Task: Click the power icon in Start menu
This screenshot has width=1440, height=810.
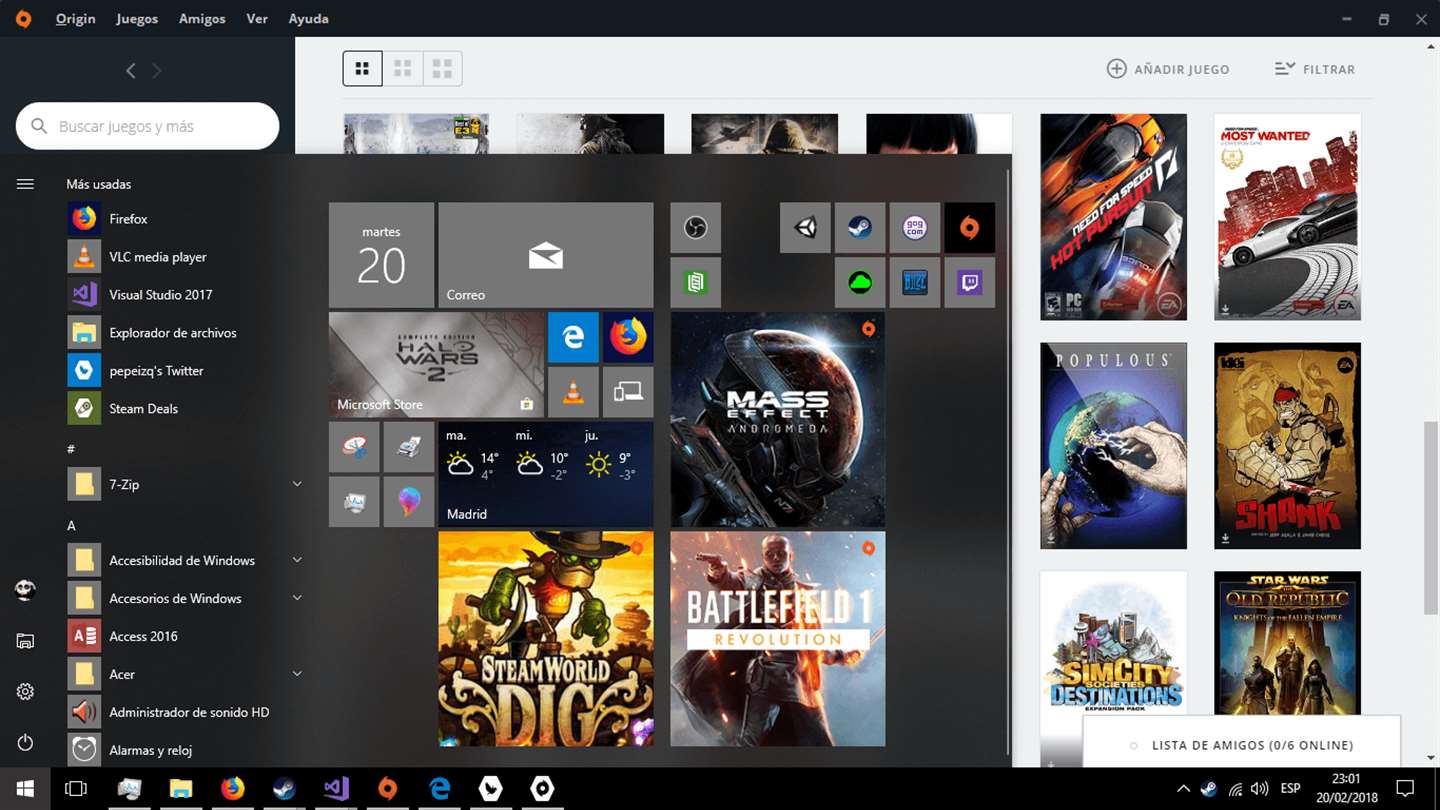Action: [25, 743]
